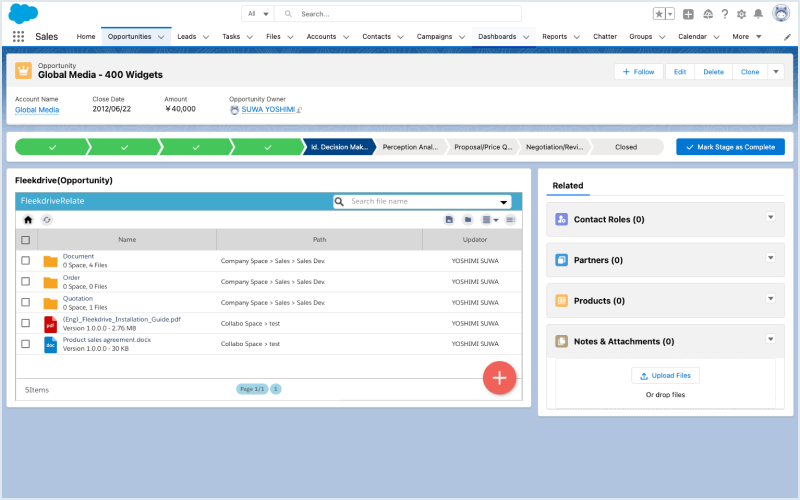
Task: Go to the Home tab
Action: (86, 37)
